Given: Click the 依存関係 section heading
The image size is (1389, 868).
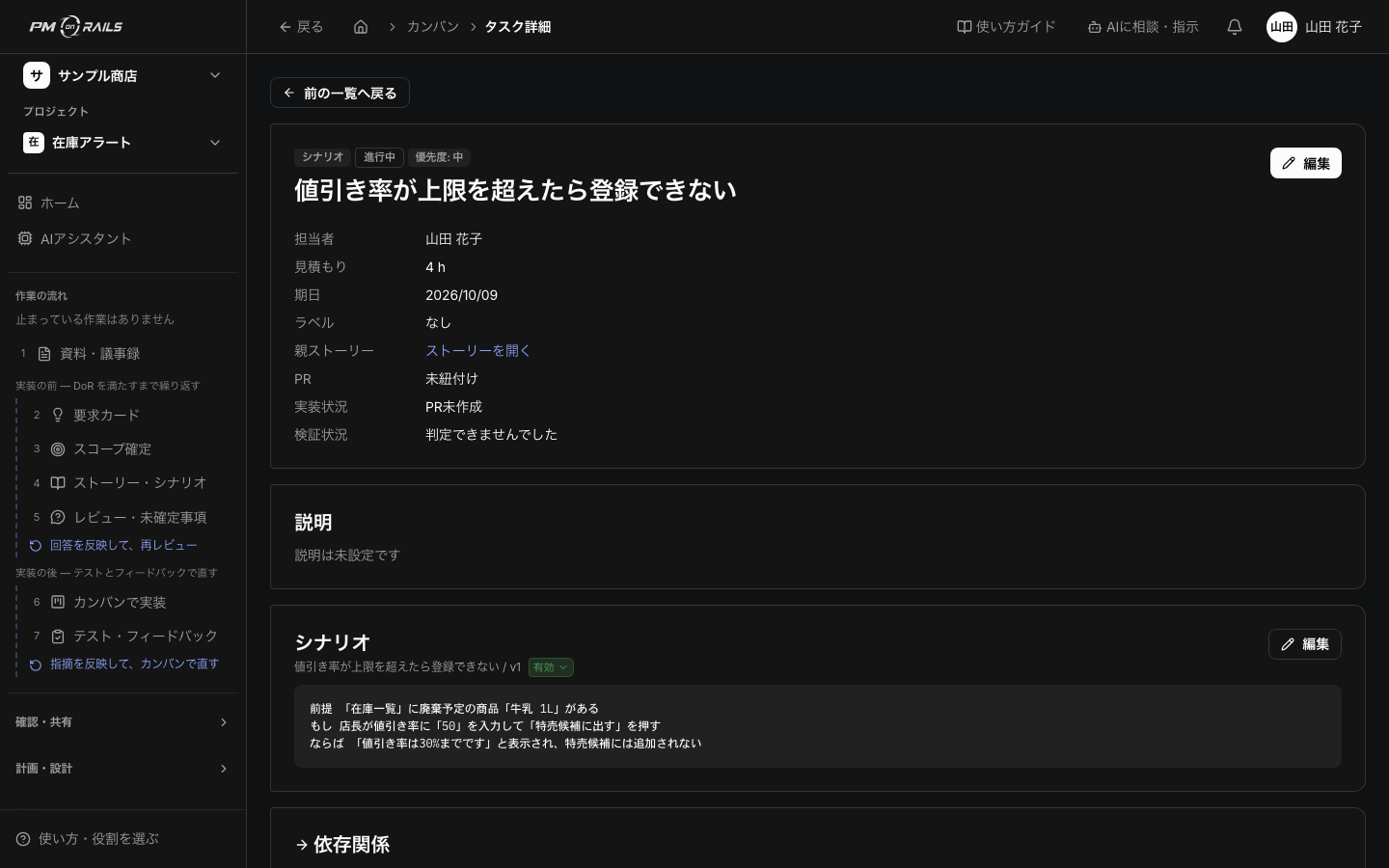Looking at the screenshot, I should [351, 845].
